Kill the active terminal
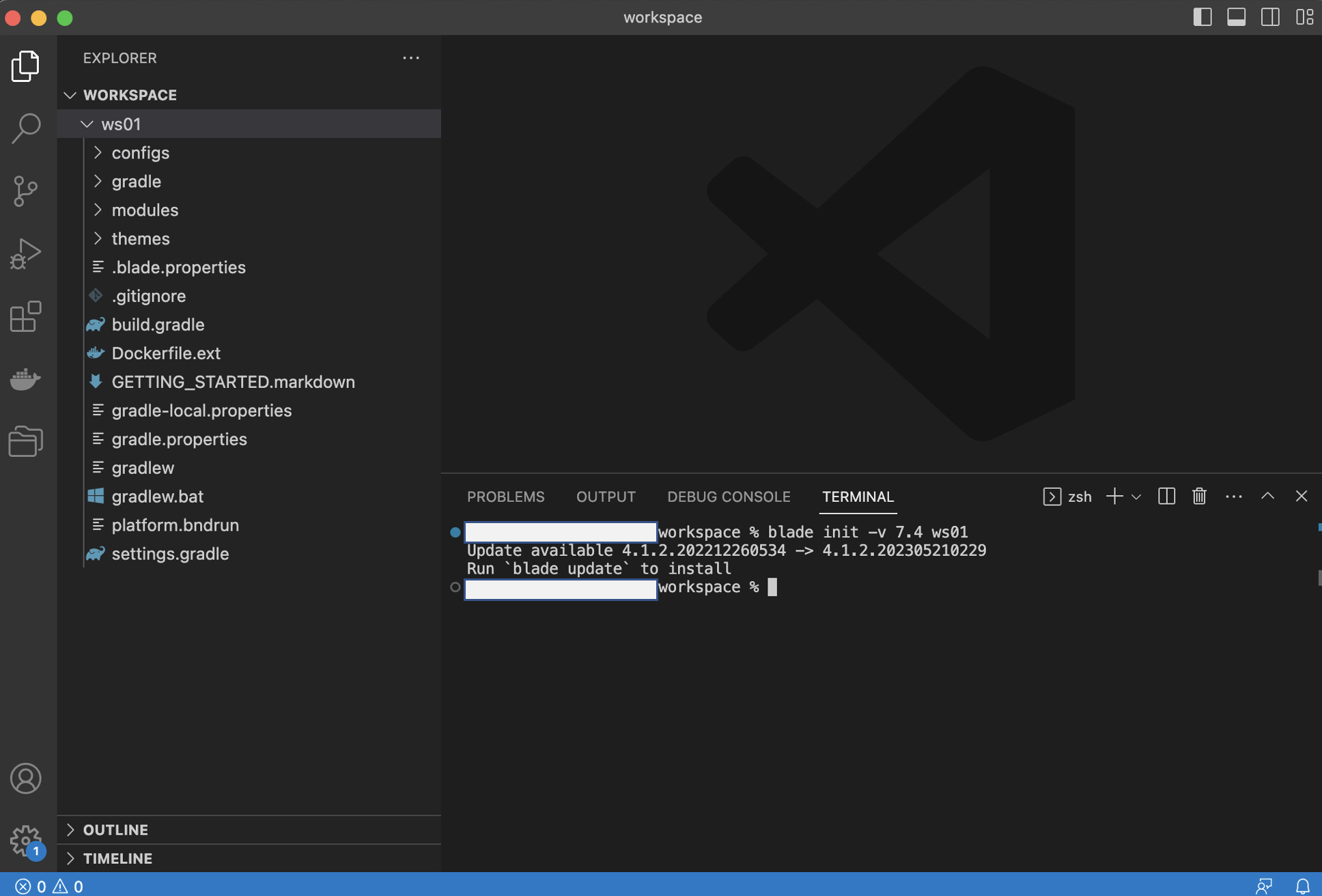The height and width of the screenshot is (896, 1322). click(1199, 496)
